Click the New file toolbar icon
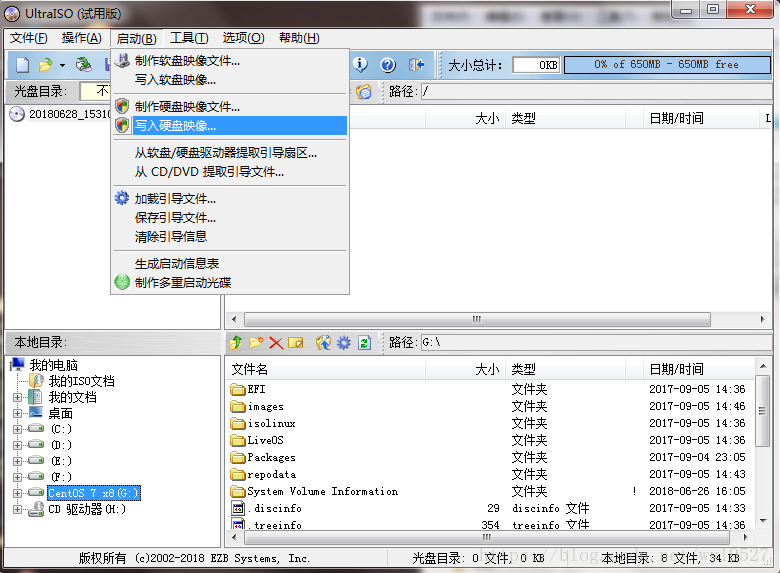Viewport: 780px width, 573px height. 23,65
